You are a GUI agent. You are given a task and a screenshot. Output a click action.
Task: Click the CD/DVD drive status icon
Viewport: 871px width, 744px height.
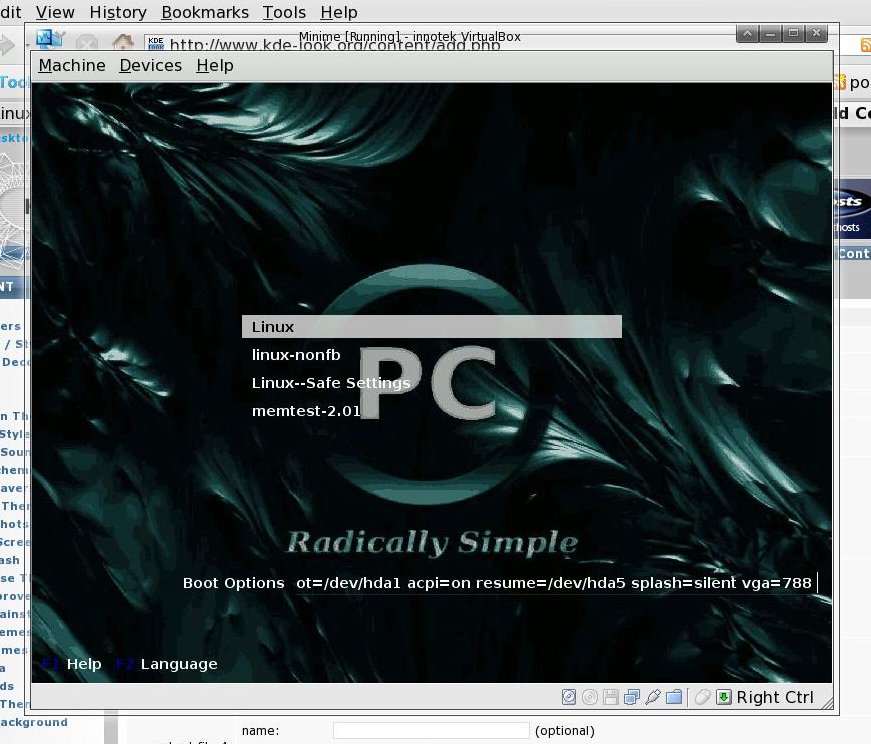[590, 697]
